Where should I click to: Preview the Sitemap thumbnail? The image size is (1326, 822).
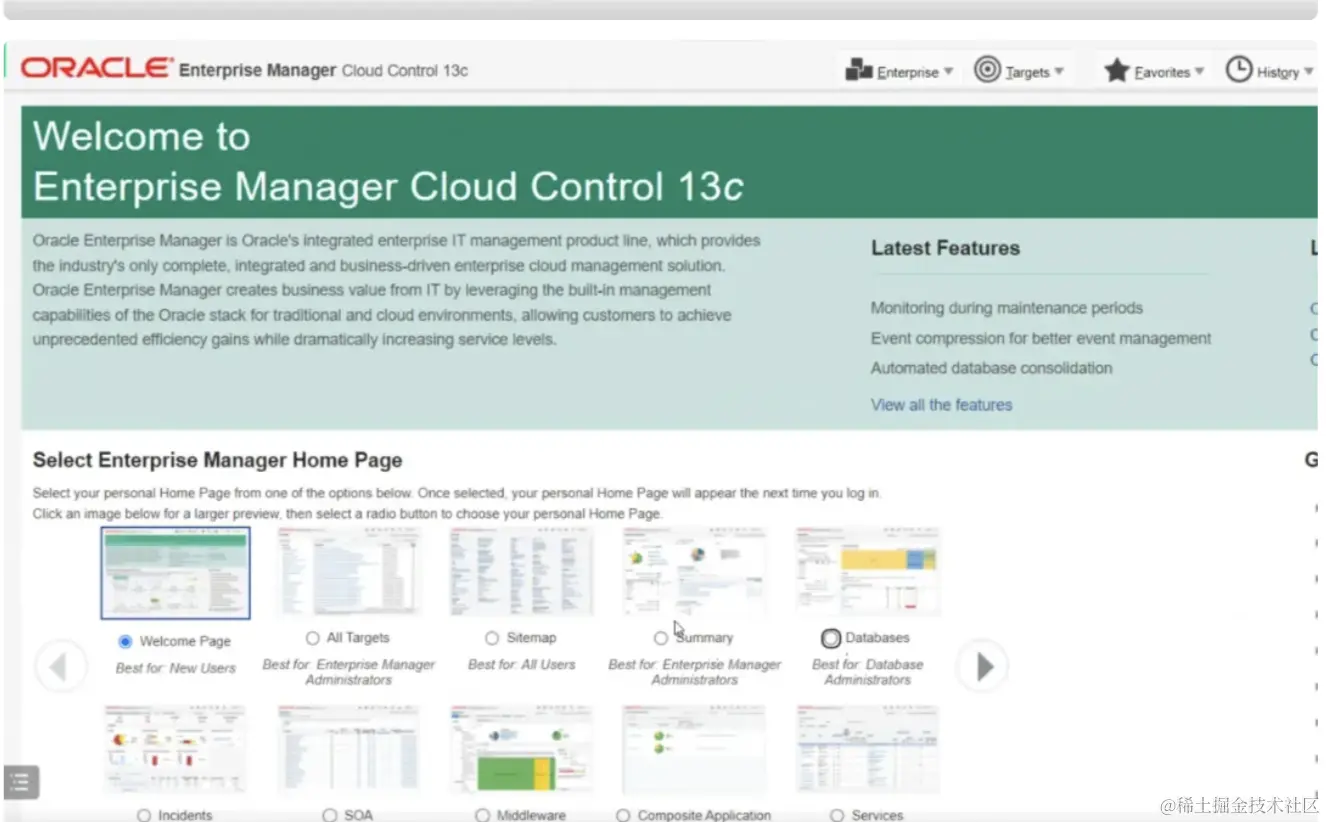pos(521,572)
